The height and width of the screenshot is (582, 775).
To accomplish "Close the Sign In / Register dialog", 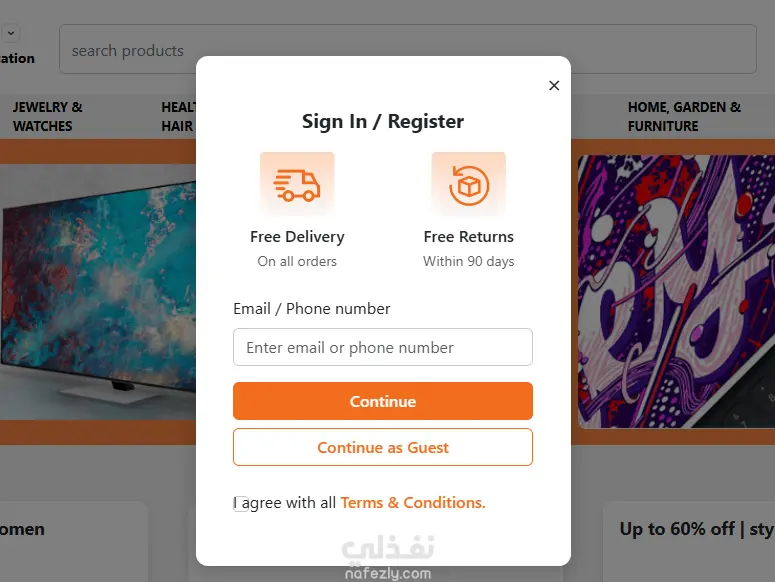I will [554, 86].
